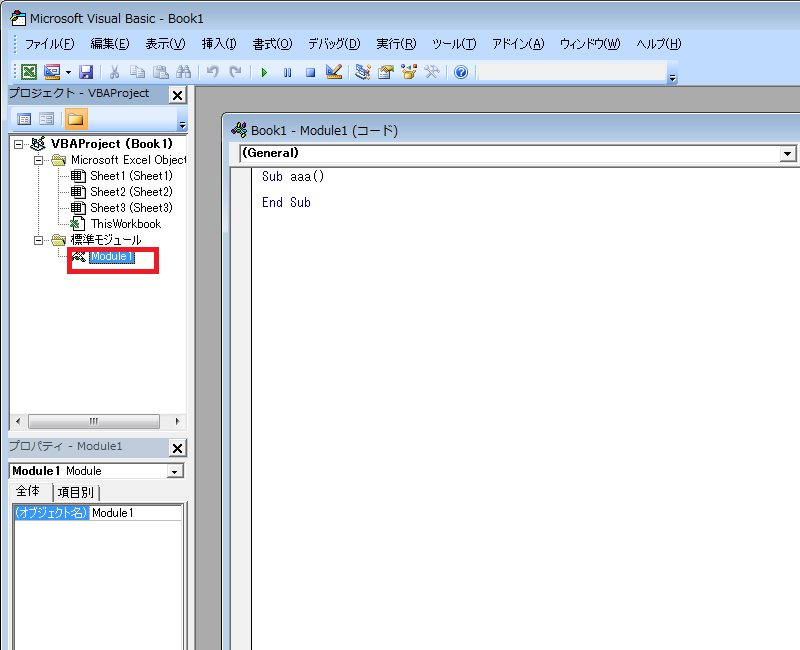Image resolution: width=800 pixels, height=650 pixels.
Task: Close the プロパティ - Module1 pane
Action: tap(177, 448)
